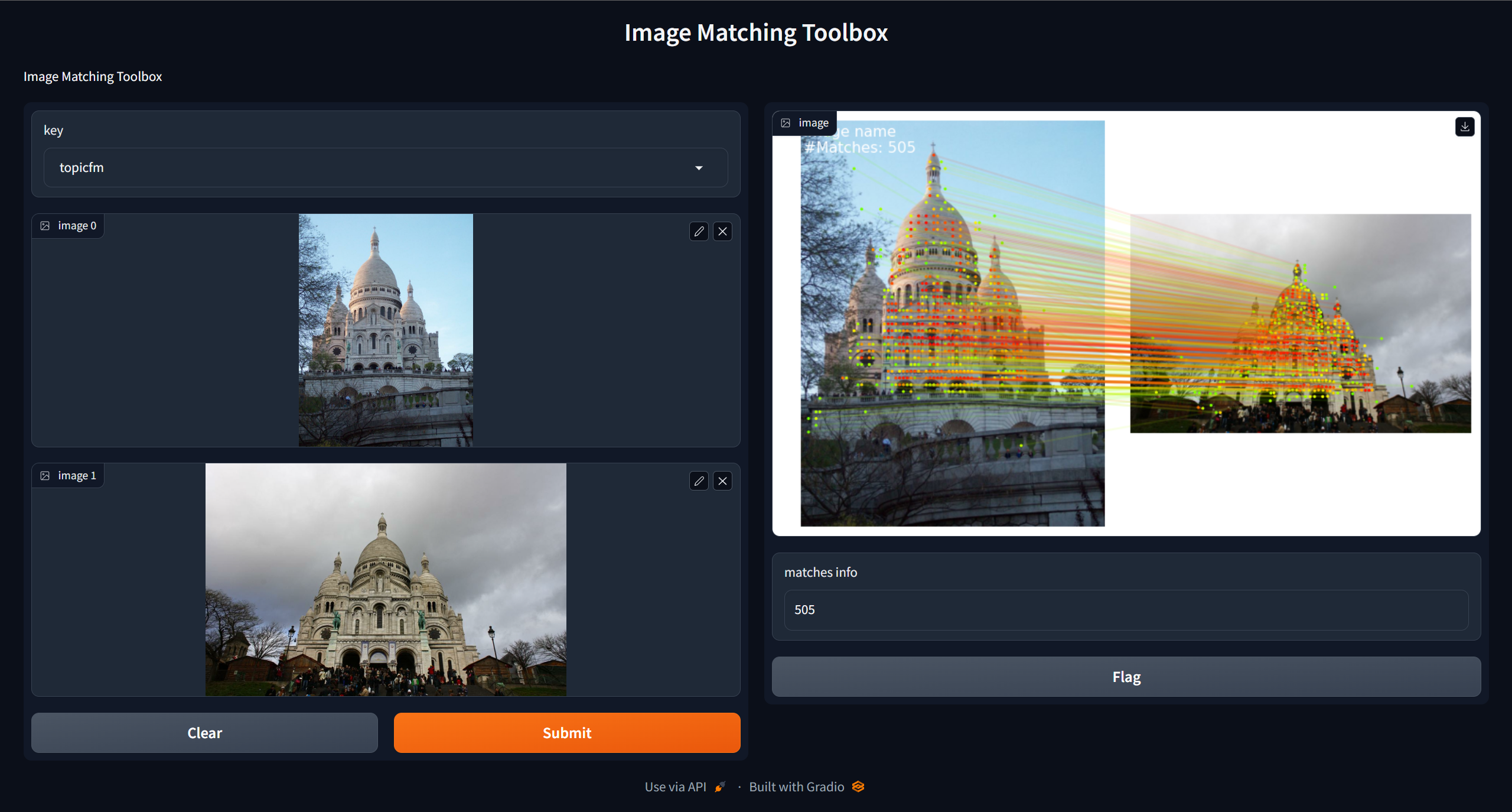This screenshot has height=812, width=1512.
Task: Open the Use via API link
Action: (675, 787)
